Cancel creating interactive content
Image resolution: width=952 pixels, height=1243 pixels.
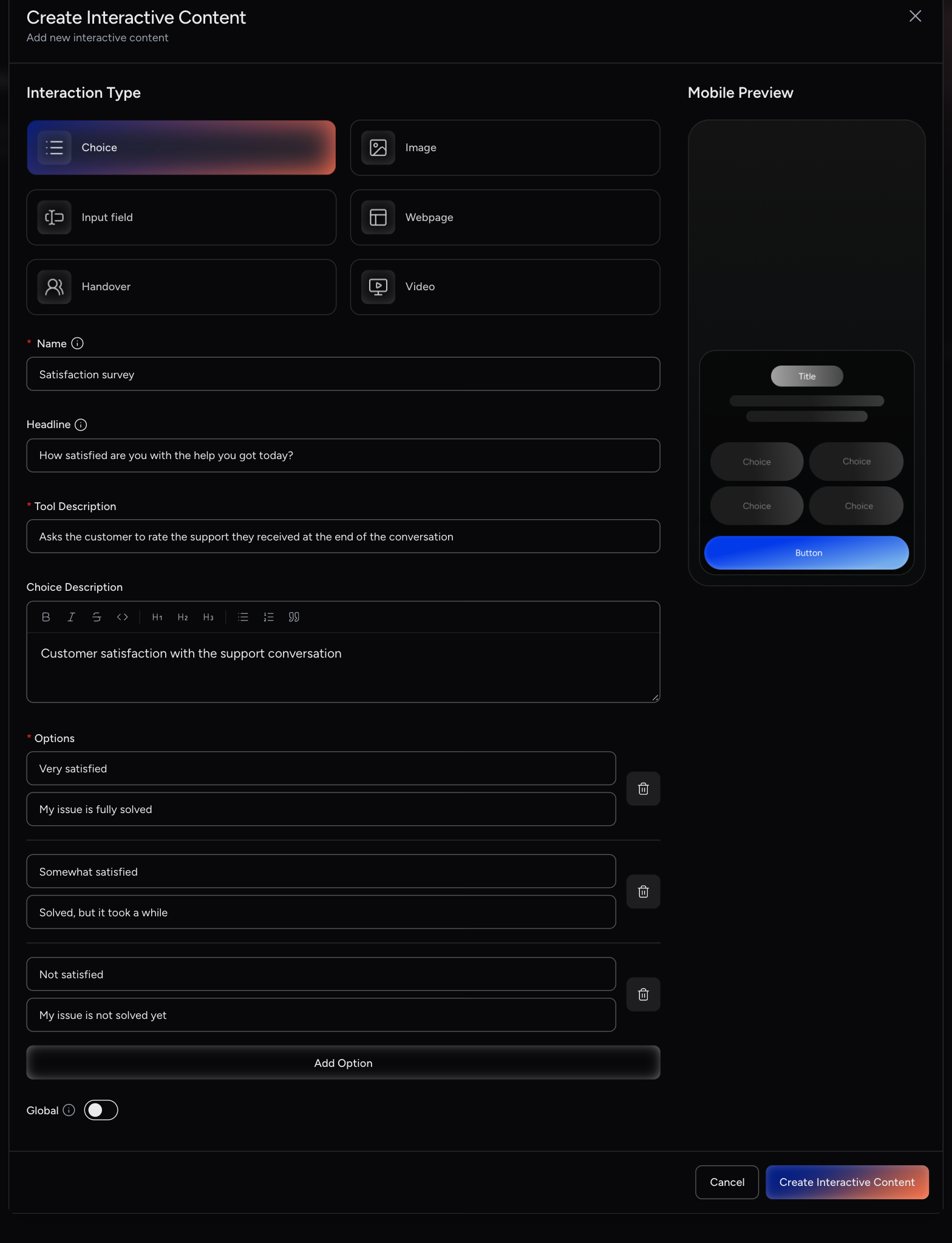[727, 1182]
